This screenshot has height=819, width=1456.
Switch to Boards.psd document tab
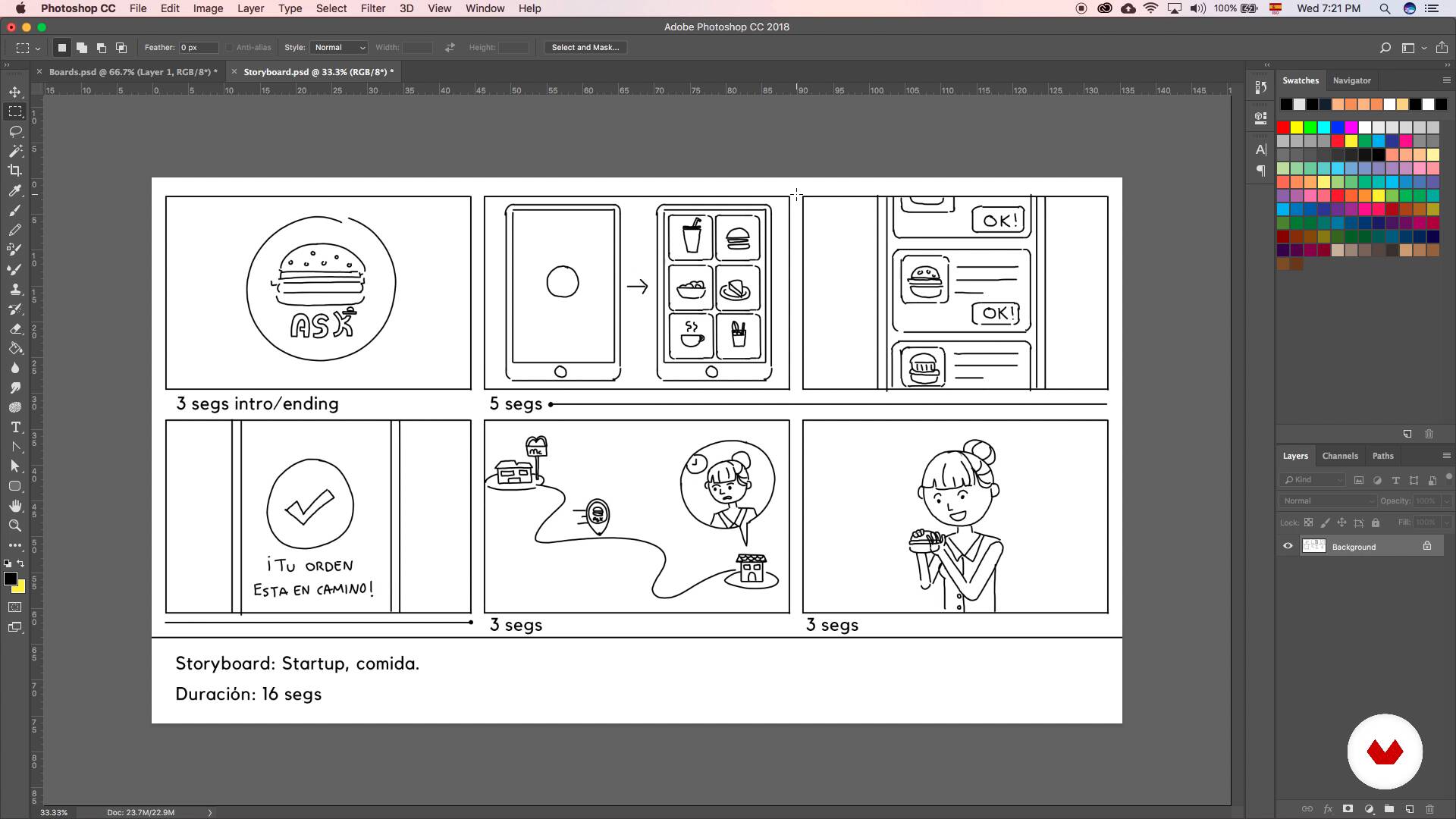[x=133, y=72]
